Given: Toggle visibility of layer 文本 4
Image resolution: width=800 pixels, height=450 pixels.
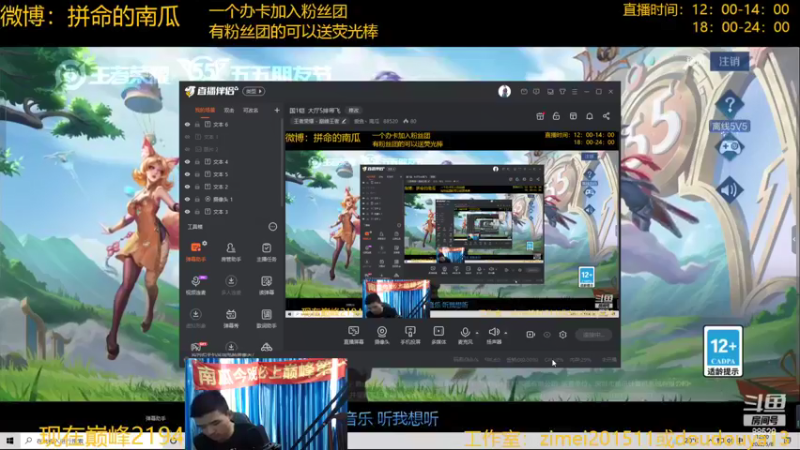Looking at the screenshot, I should [187, 162].
